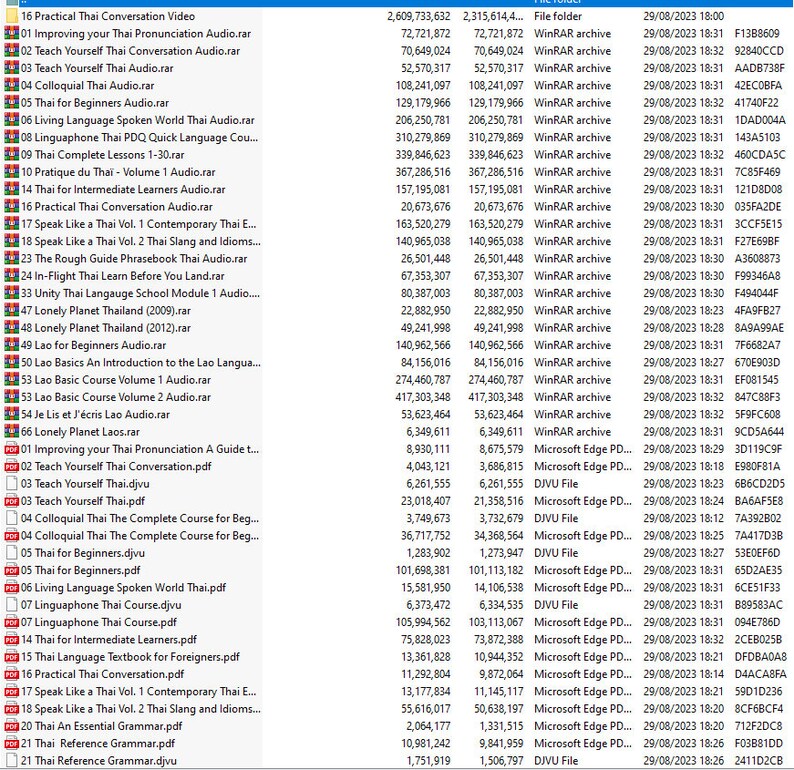Select '01 Improving your Thai Pronunciation A Guide t...' PDF name
Screen dimensions: 794x770
[140, 449]
